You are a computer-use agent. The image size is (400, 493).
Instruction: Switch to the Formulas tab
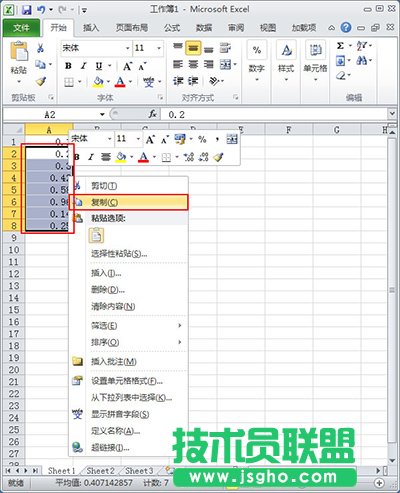[172, 28]
